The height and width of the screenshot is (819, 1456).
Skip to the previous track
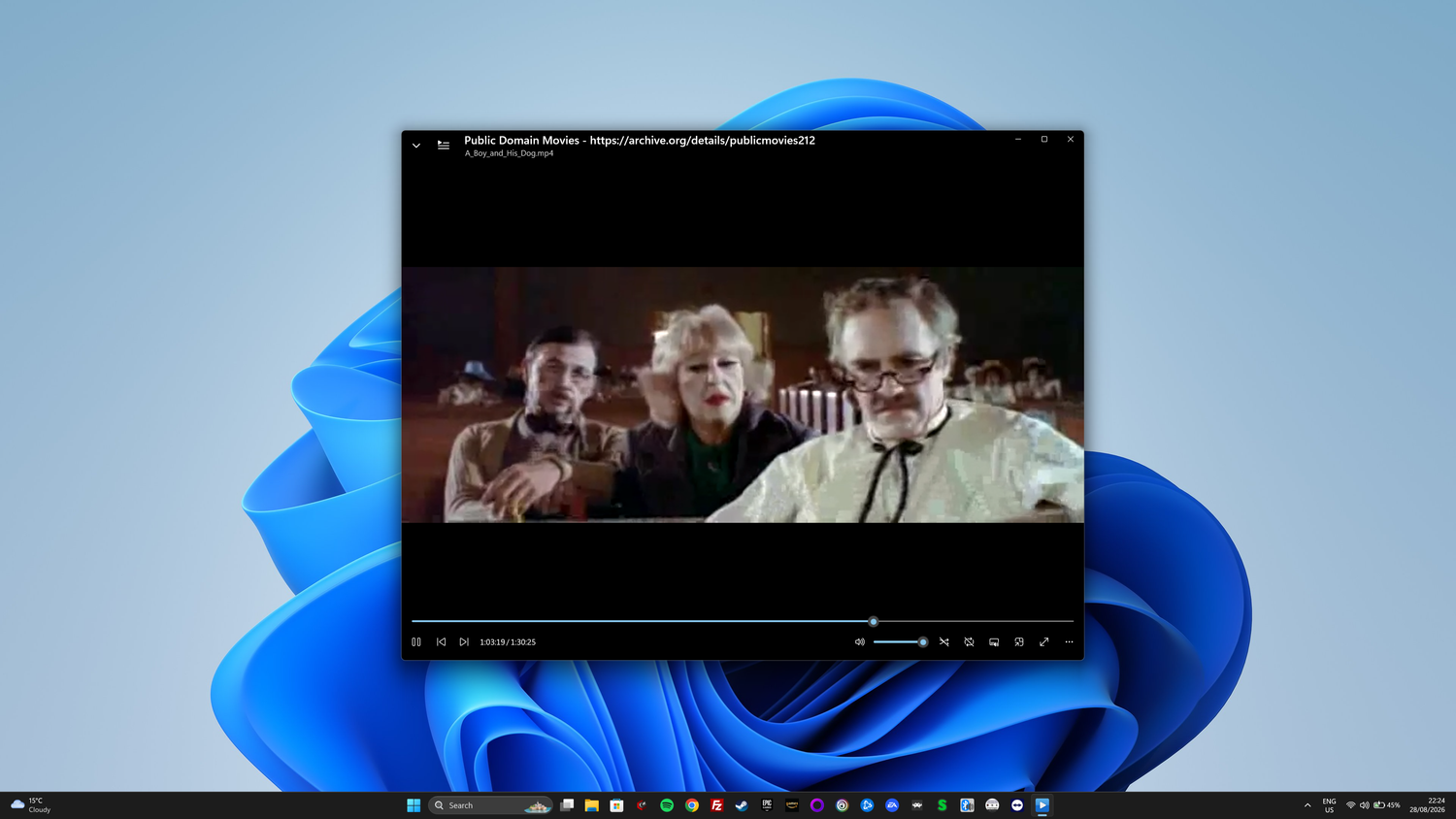click(x=441, y=641)
